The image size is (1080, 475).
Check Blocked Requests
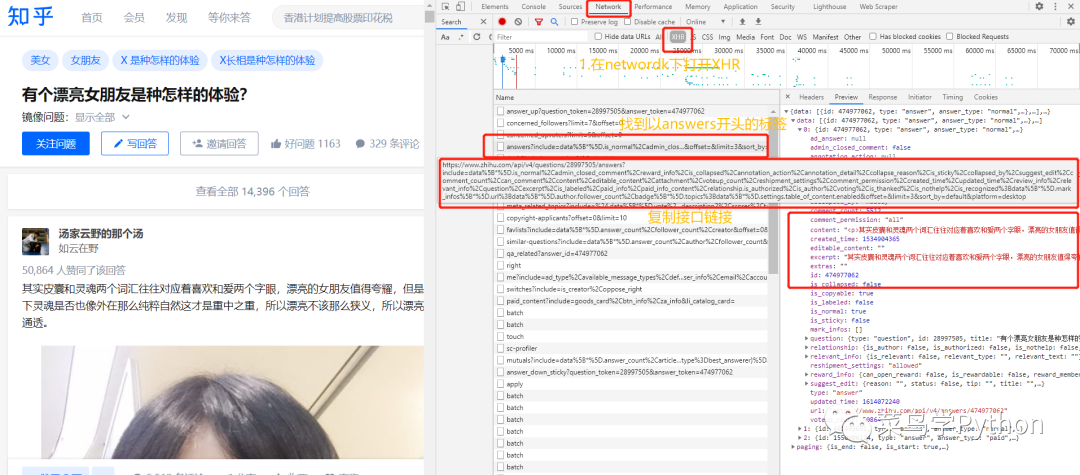[x=950, y=36]
